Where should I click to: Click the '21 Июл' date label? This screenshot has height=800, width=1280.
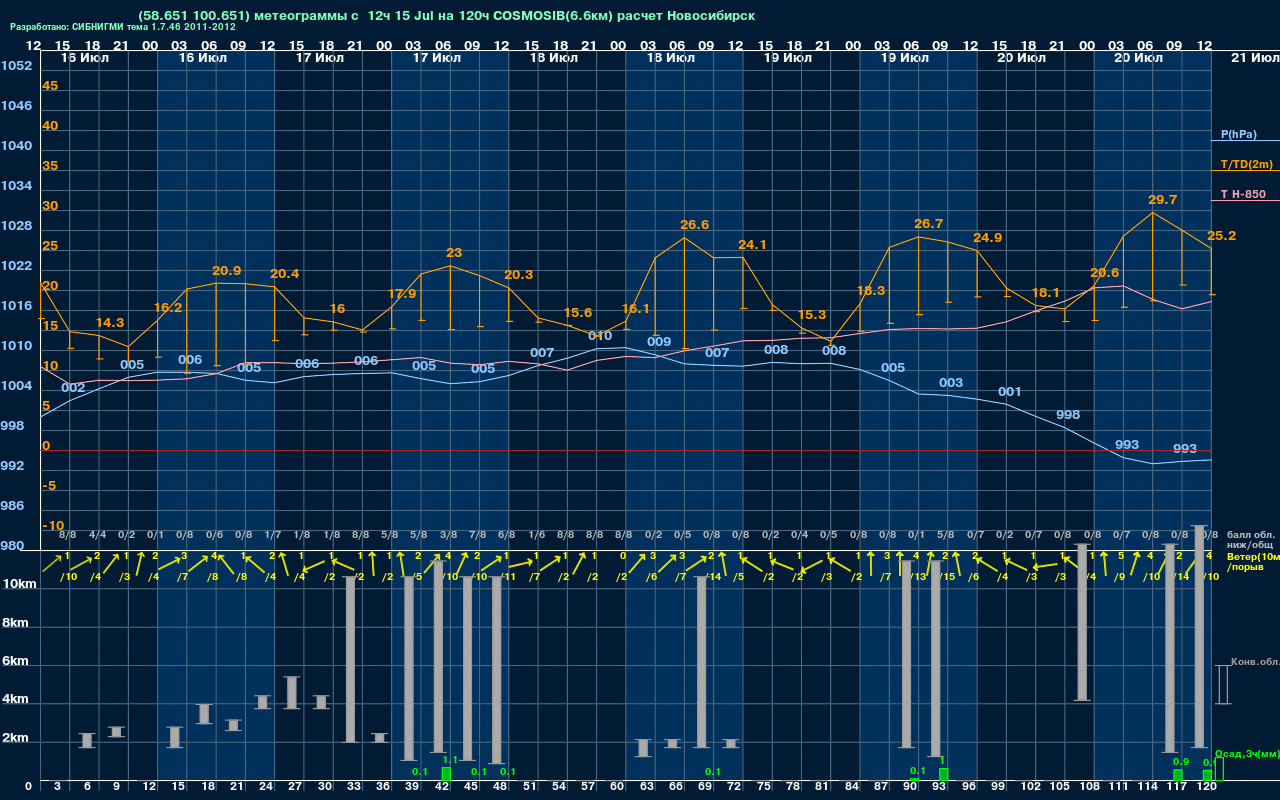point(1253,59)
